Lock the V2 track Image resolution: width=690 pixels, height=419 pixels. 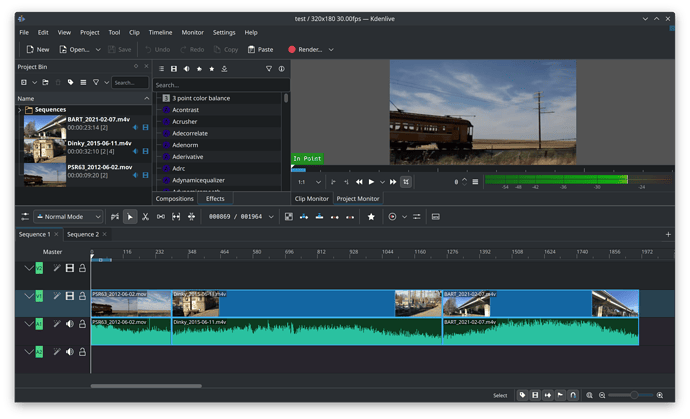click(x=82, y=268)
